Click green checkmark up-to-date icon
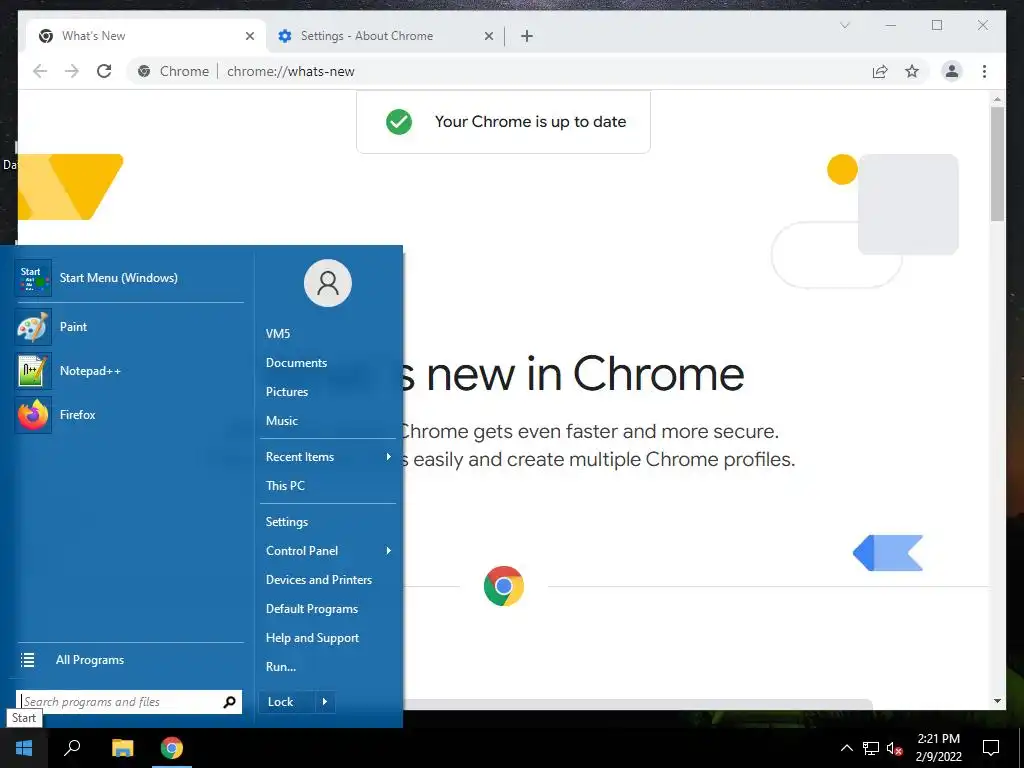 point(398,121)
